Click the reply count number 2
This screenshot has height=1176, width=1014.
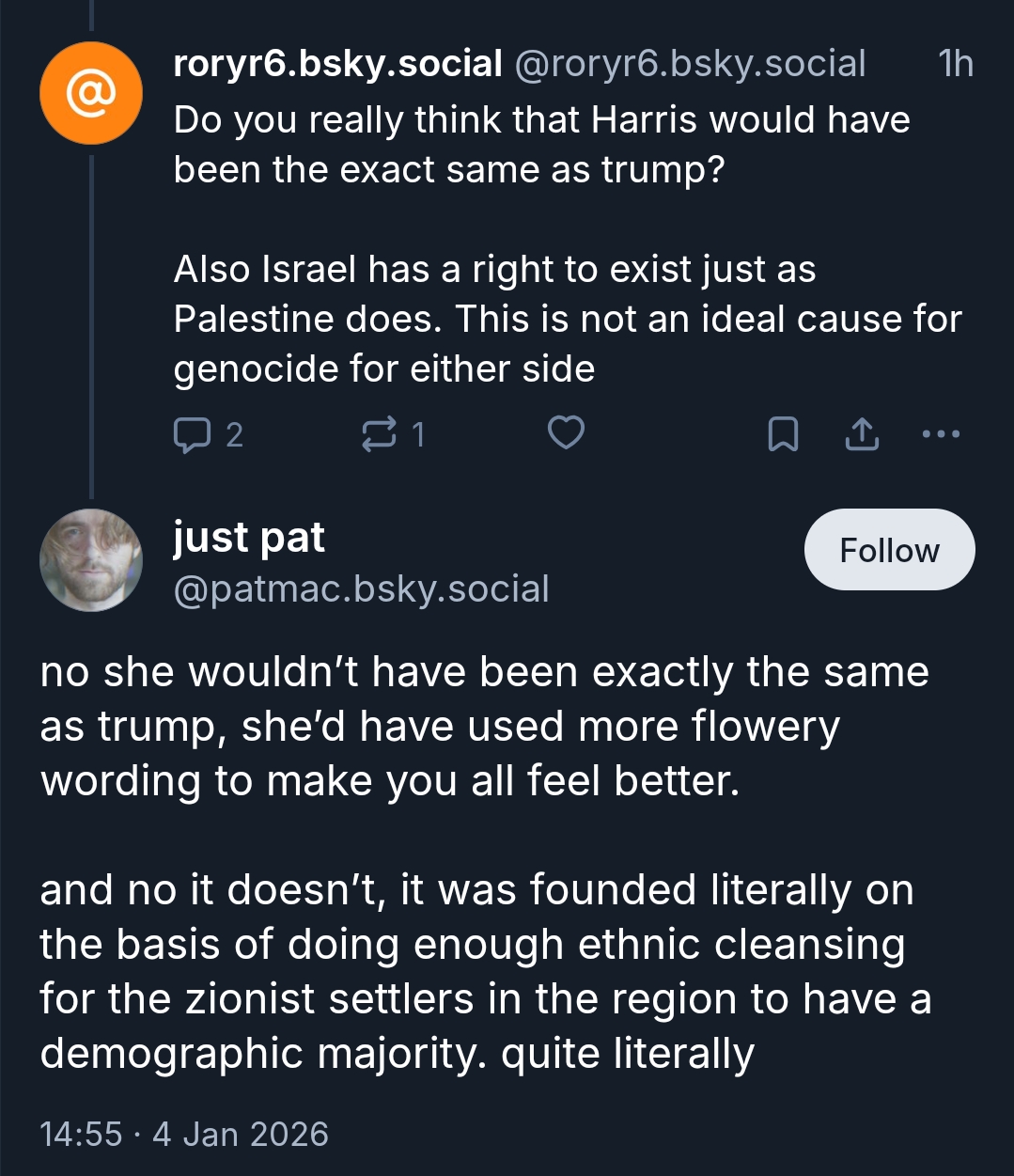(x=234, y=434)
